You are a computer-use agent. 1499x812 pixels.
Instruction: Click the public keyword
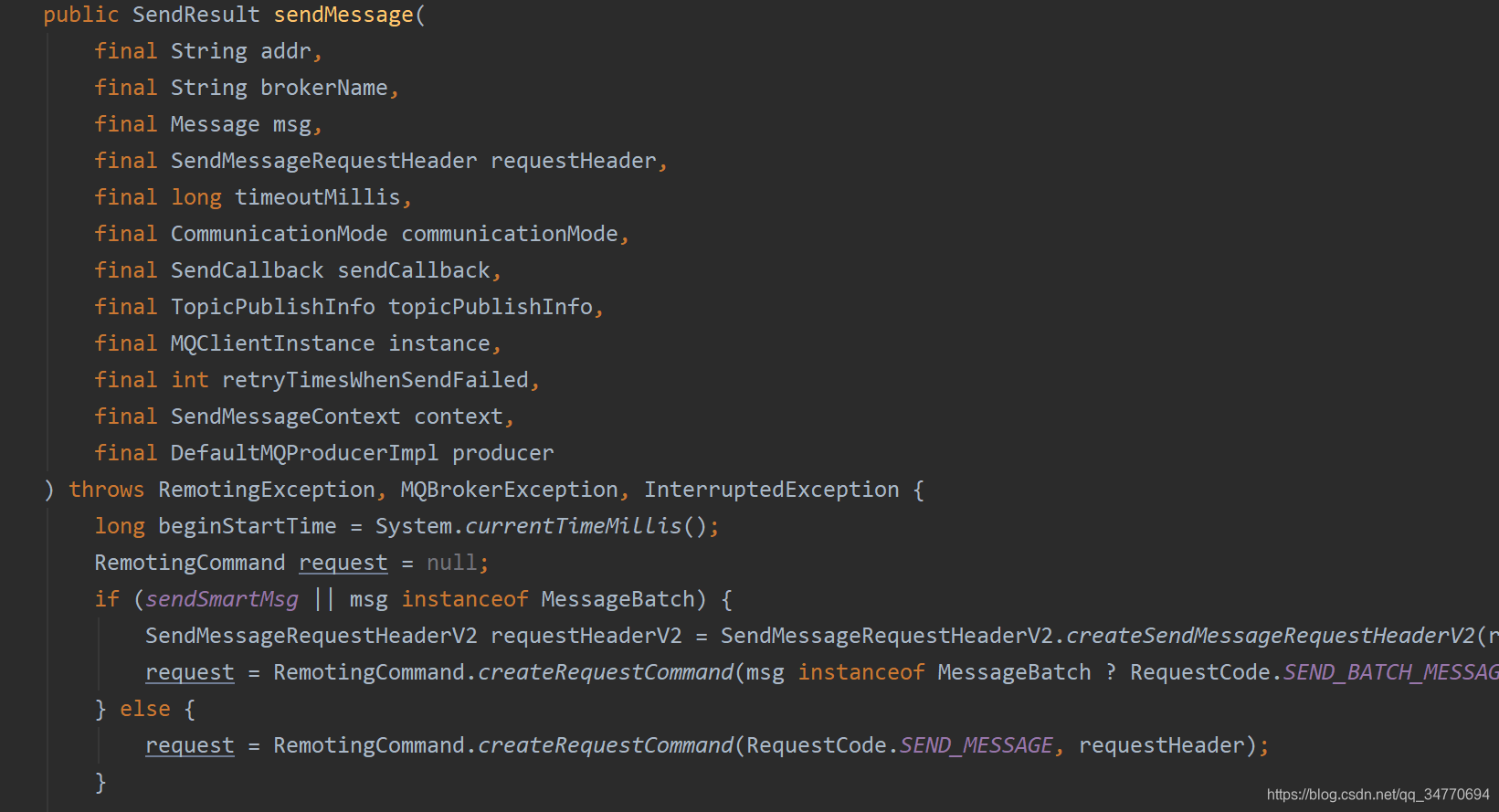click(81, 16)
